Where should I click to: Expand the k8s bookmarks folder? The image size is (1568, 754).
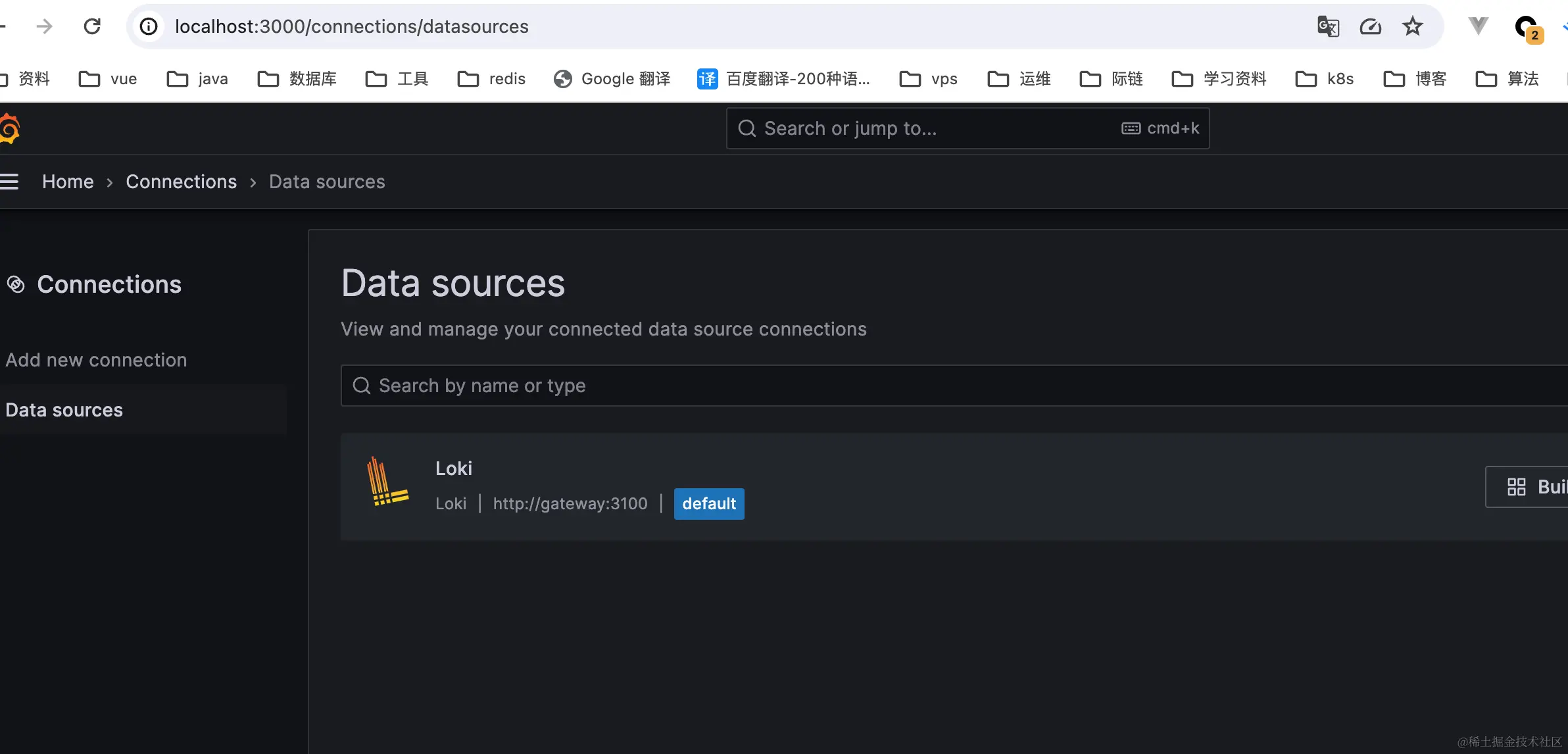coord(1325,79)
